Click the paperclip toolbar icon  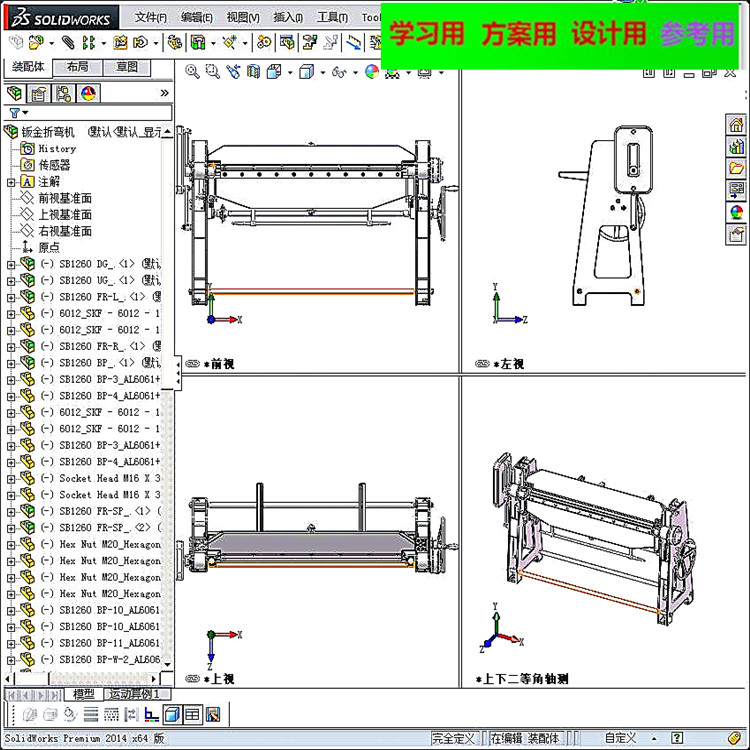point(68,43)
